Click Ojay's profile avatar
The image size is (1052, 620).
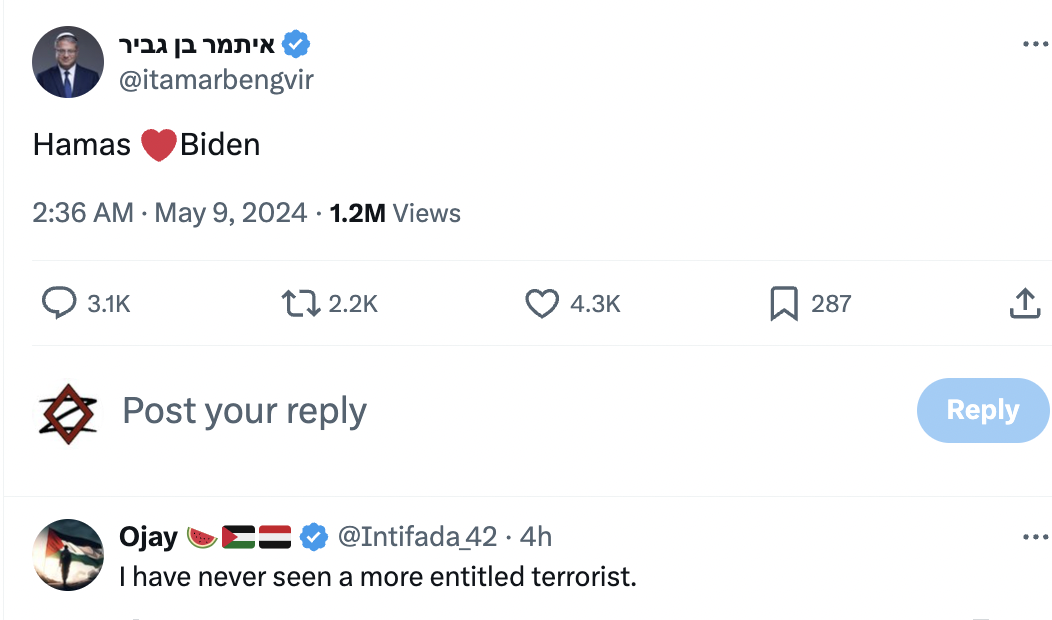tap(68, 554)
